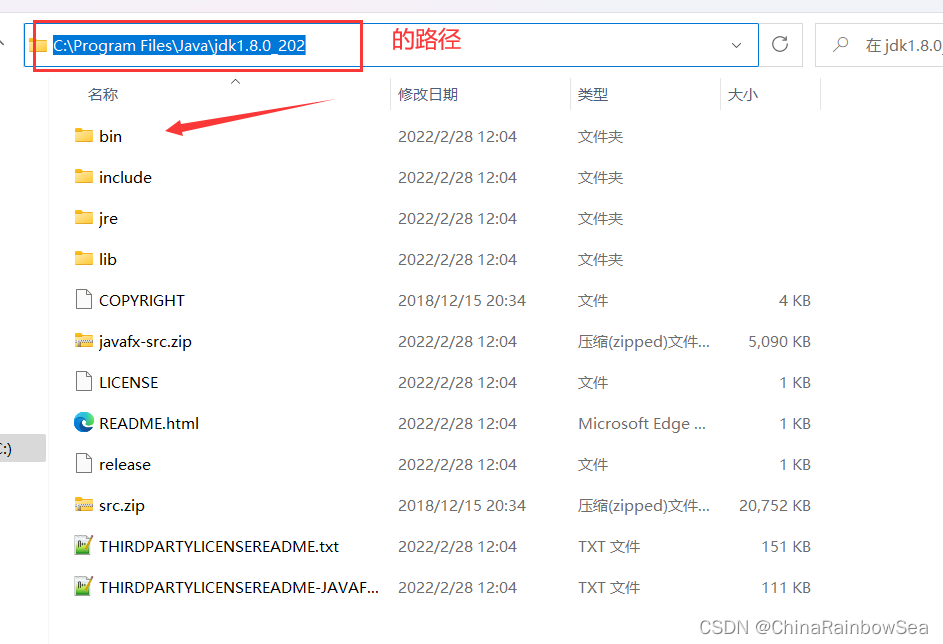Sort by 类型 column header
Image resolution: width=943 pixels, height=644 pixels.
tap(592, 94)
